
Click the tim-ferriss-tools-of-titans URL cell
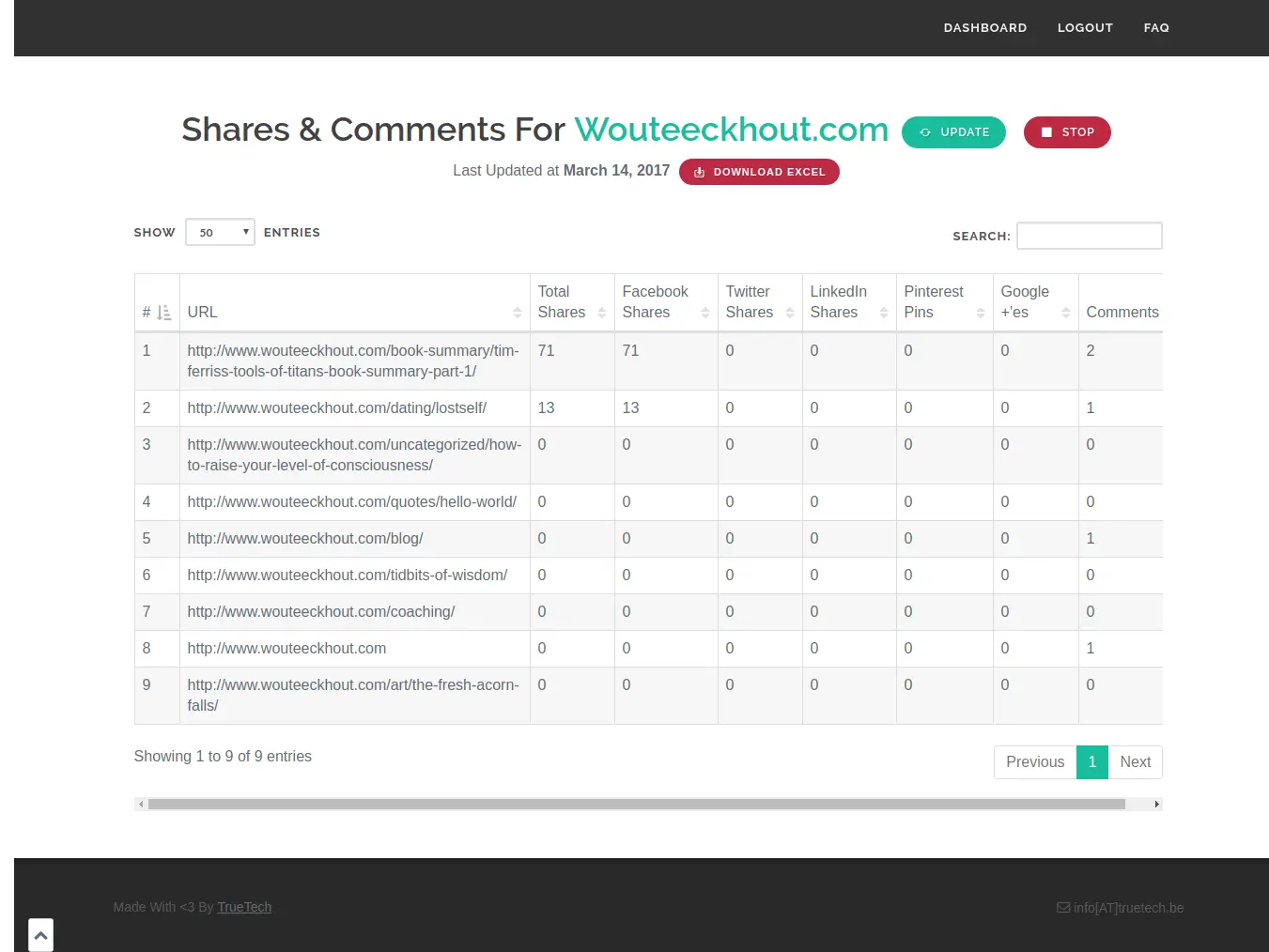coord(354,361)
